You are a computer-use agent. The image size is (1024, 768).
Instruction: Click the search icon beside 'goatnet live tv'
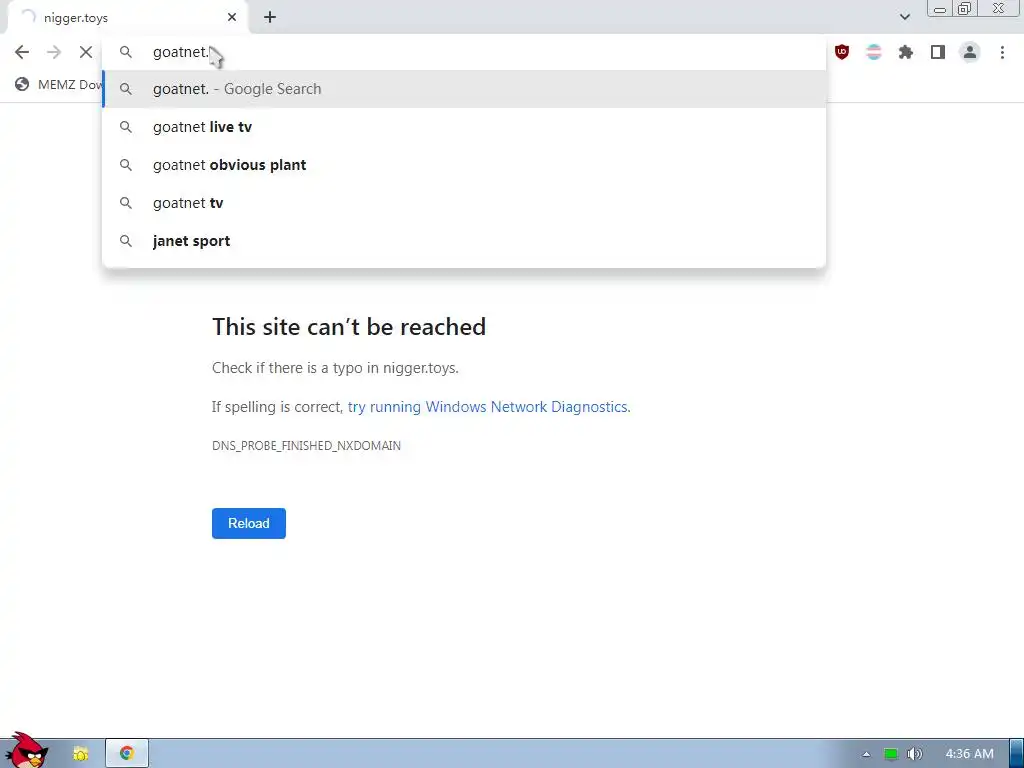[x=126, y=127]
